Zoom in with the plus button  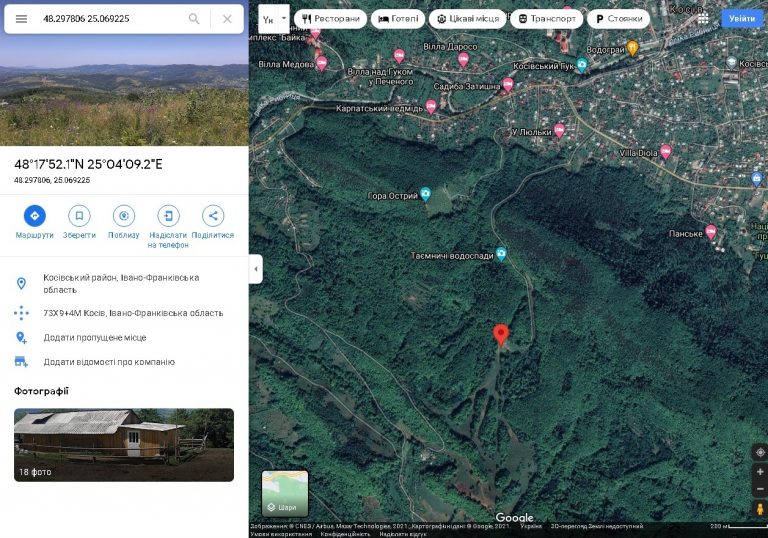coord(760,472)
